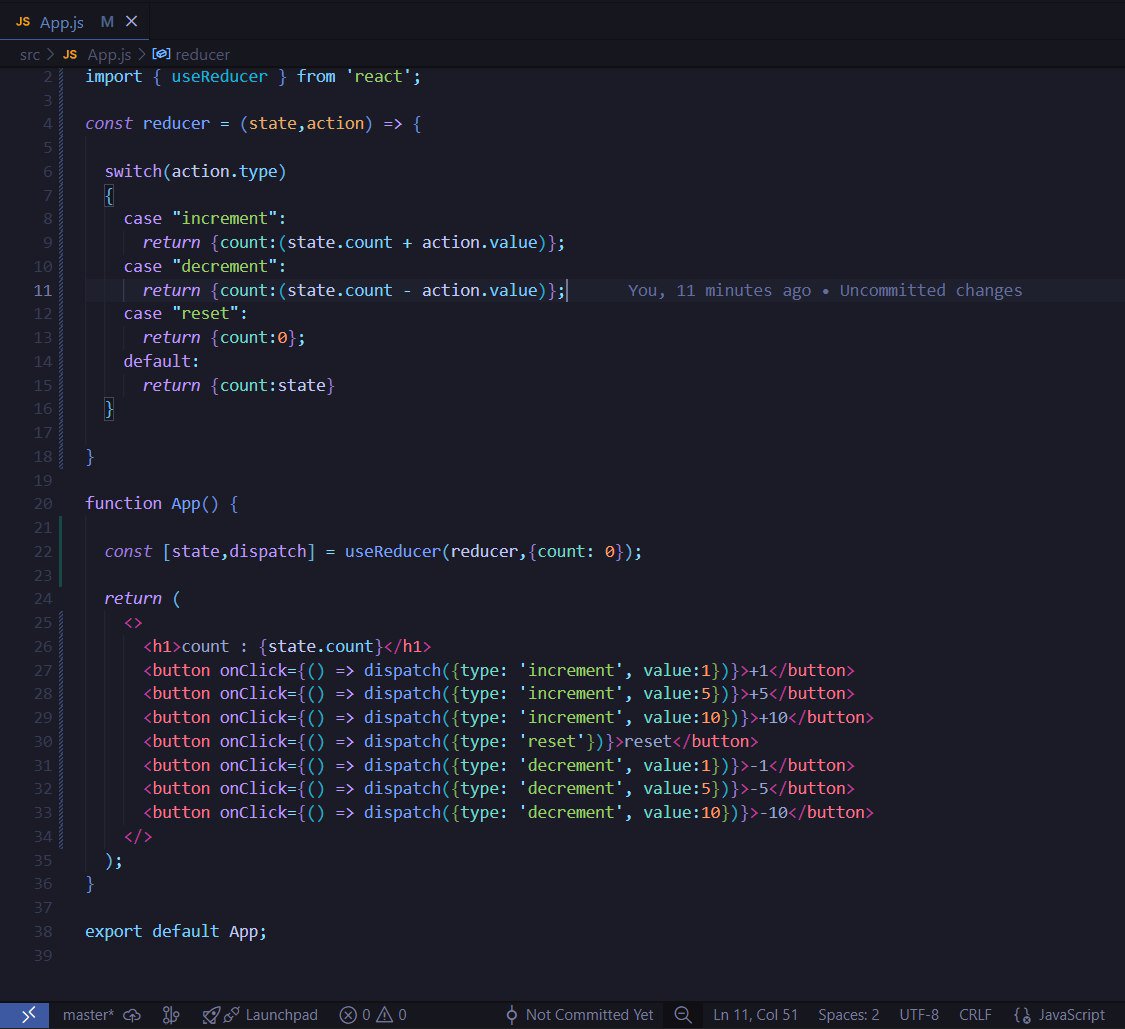Show the warnings count in status bar
The image size is (1125, 1029).
pos(392,1015)
